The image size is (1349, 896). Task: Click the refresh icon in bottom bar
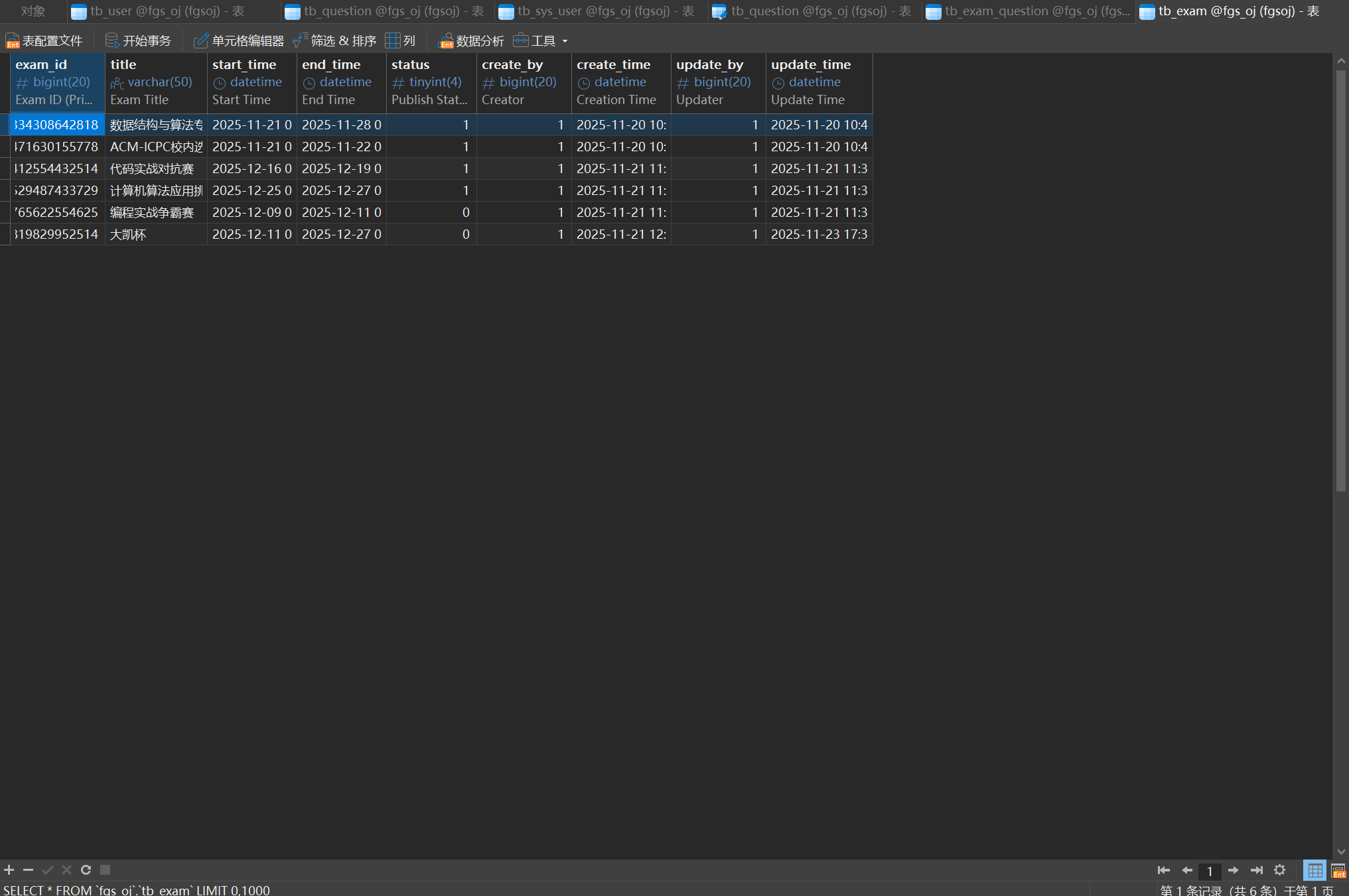[86, 869]
